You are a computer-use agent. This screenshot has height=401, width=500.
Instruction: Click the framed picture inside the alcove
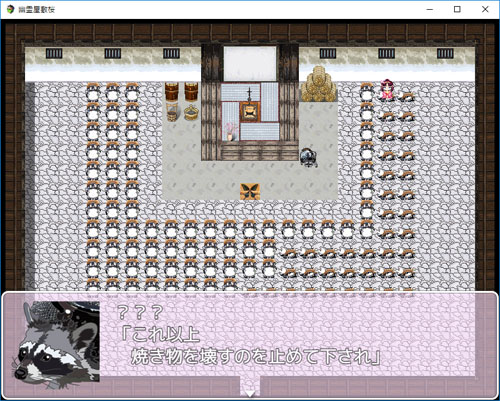[250, 112]
